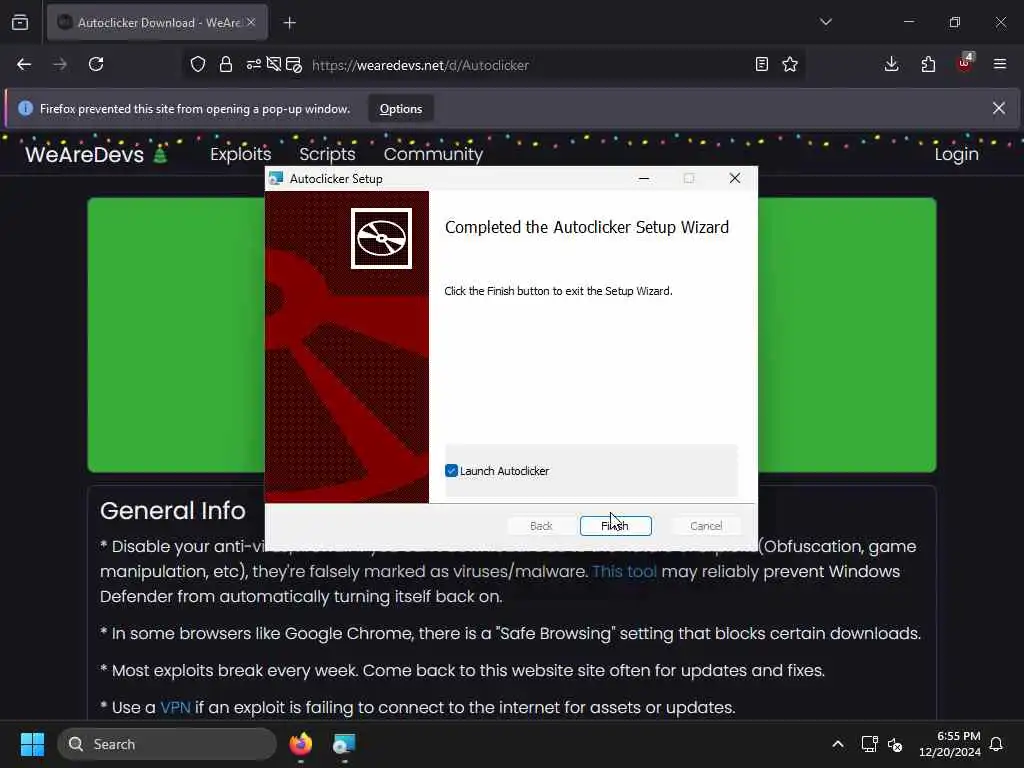Select the Autoclicker Download tab
The image size is (1024, 768).
click(157, 22)
